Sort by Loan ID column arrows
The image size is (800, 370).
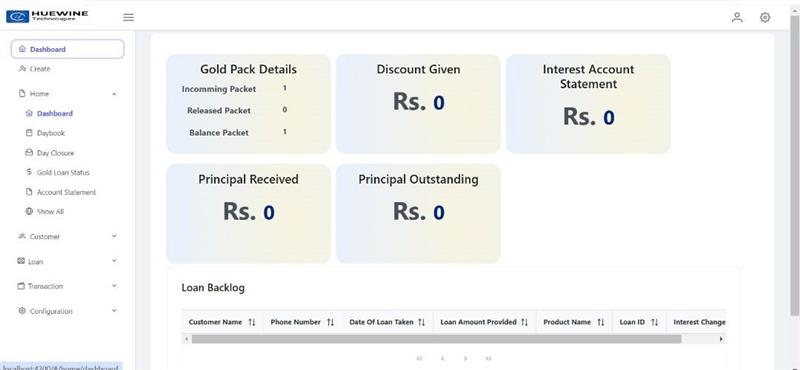[x=655, y=322]
